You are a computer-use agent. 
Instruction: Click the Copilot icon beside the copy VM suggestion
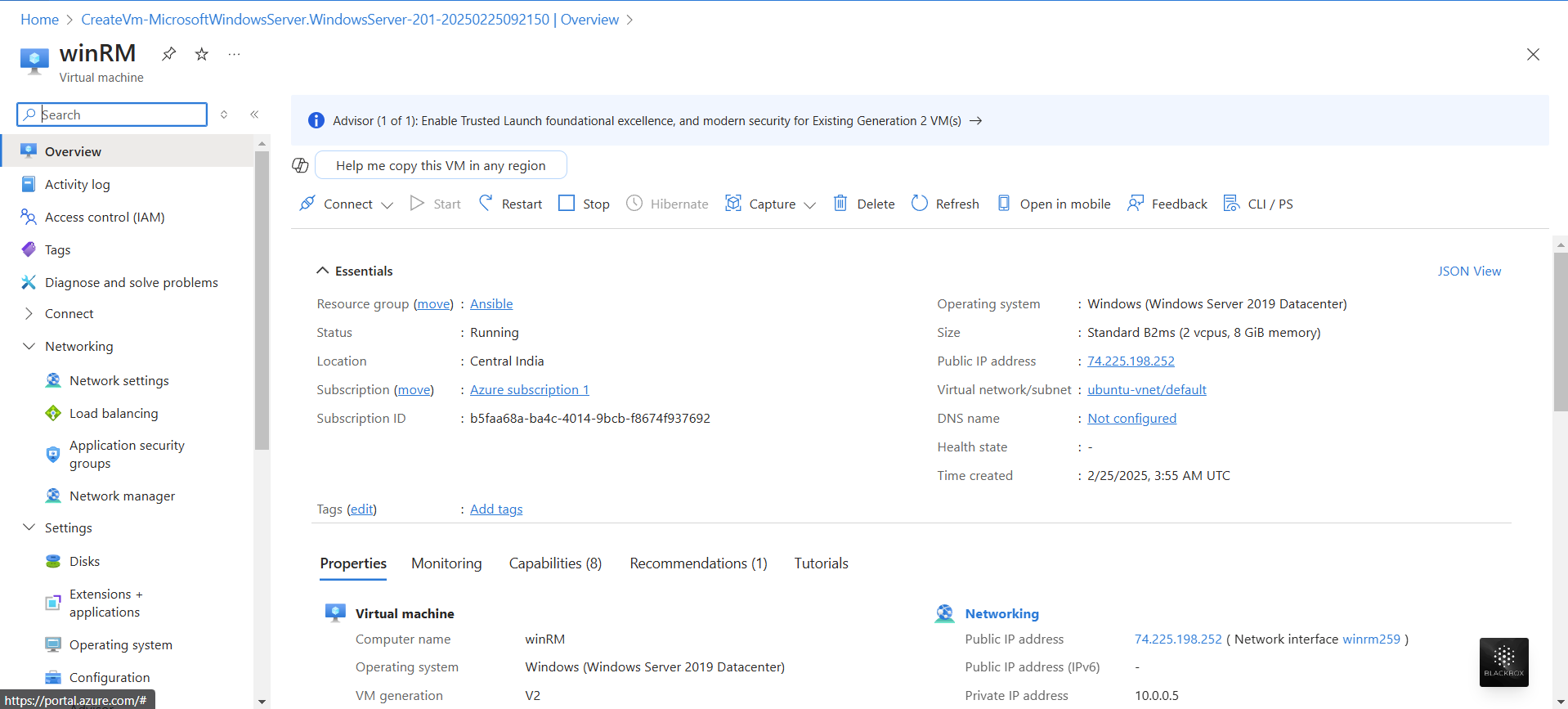pyautogui.click(x=300, y=165)
